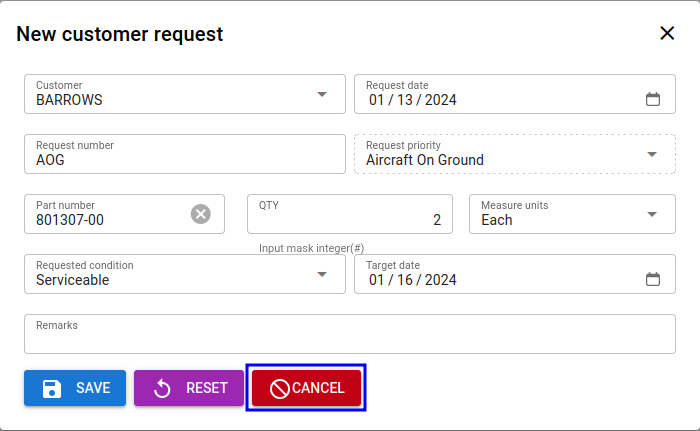Click the floppy disk icon on Save
Screen dimensions: 700x431
click(53, 388)
